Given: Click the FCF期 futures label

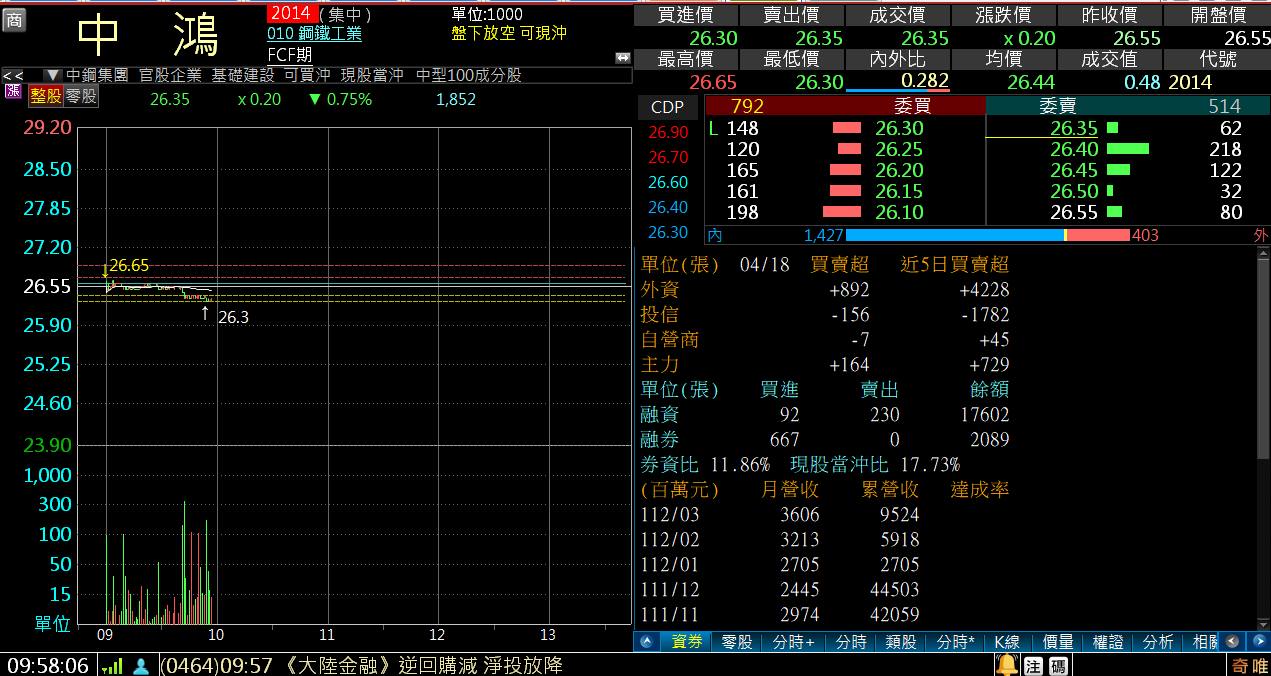Looking at the screenshot, I should tap(290, 55).
